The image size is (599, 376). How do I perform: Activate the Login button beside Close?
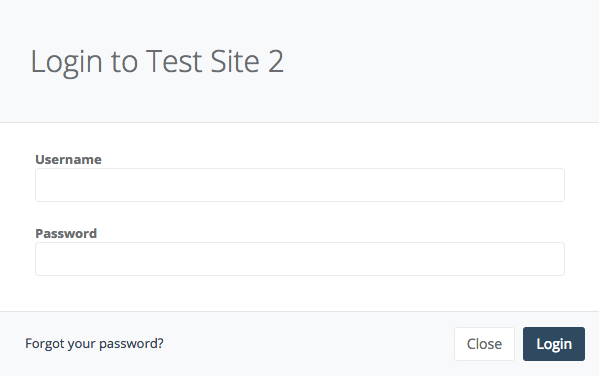pyautogui.click(x=554, y=344)
